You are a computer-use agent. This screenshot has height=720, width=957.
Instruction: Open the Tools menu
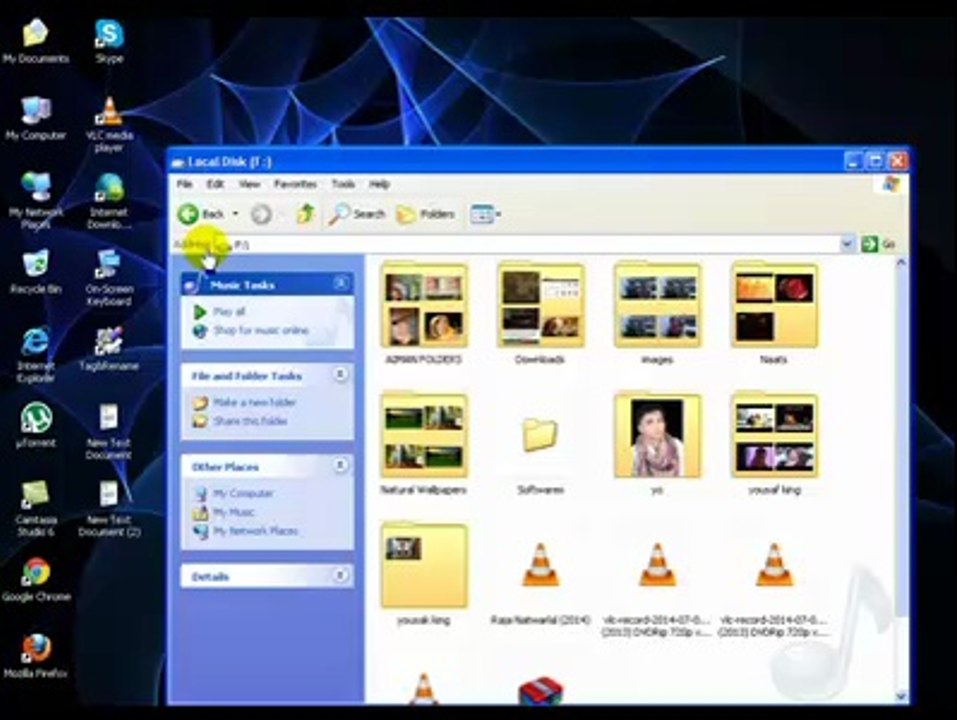point(343,184)
